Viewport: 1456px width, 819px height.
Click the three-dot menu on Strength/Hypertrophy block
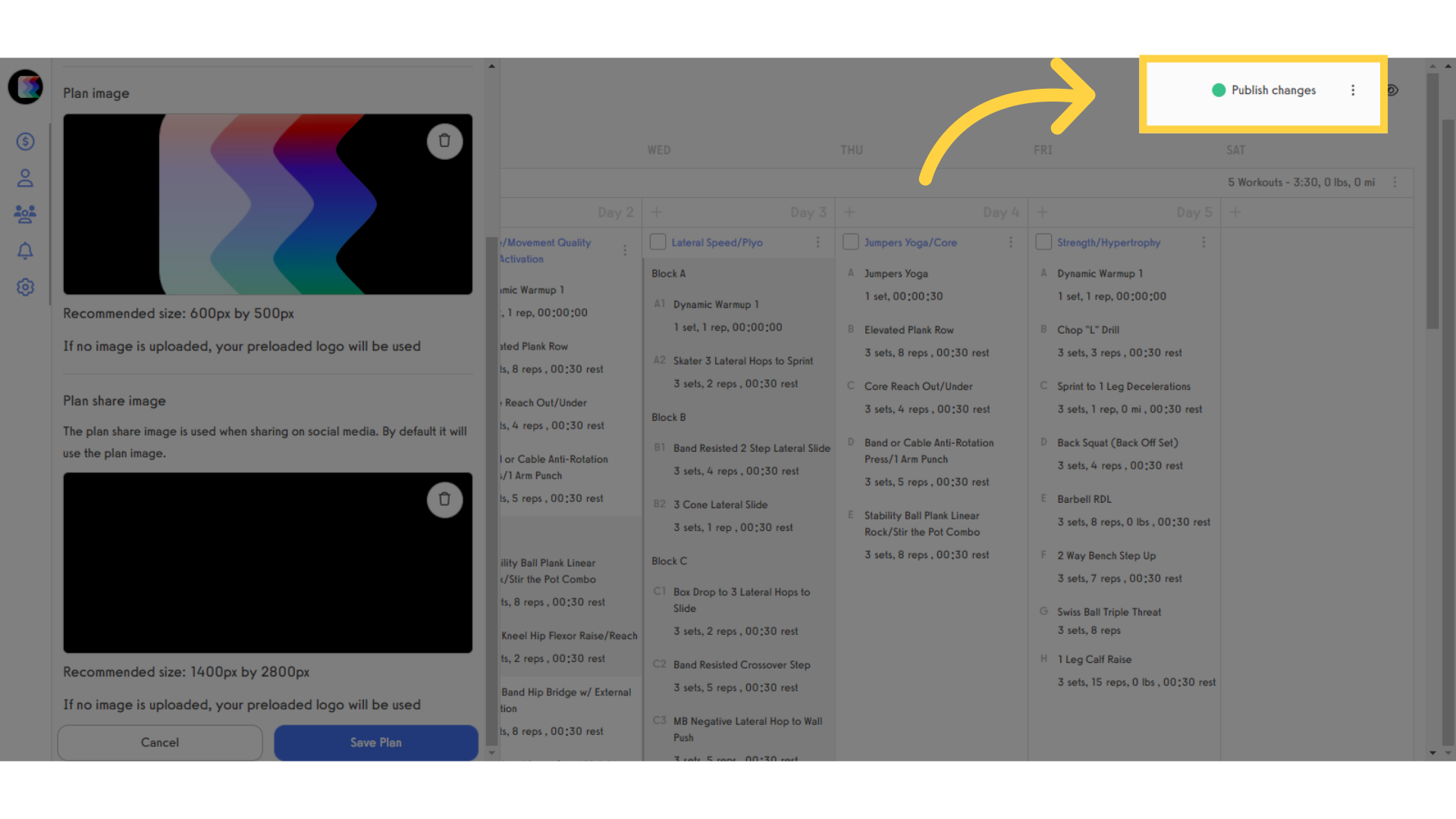coord(1205,242)
